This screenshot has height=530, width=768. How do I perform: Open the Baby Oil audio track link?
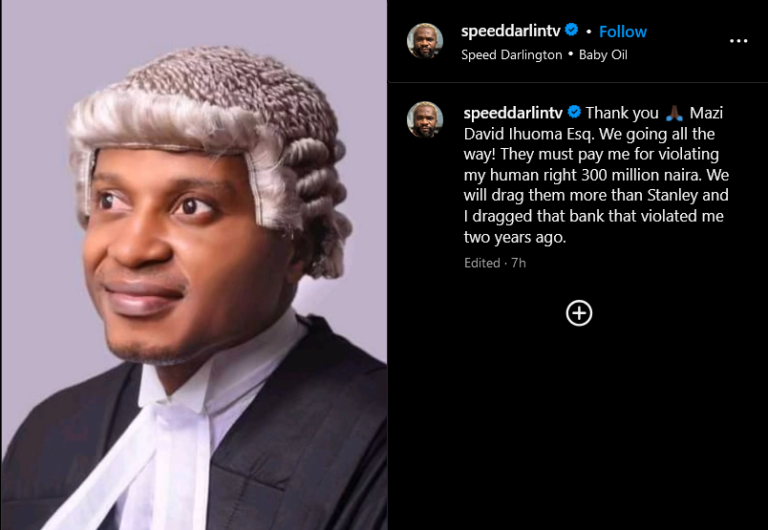click(603, 55)
